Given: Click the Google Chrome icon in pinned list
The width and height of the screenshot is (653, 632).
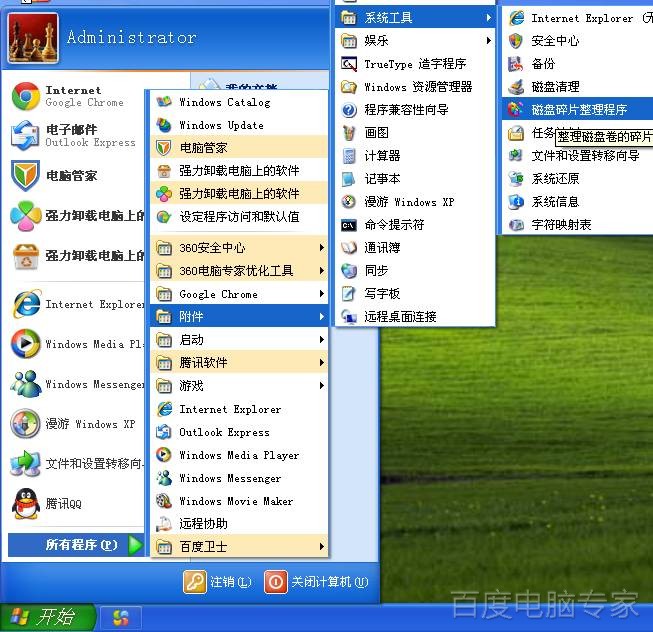Looking at the screenshot, I should 26,96.
